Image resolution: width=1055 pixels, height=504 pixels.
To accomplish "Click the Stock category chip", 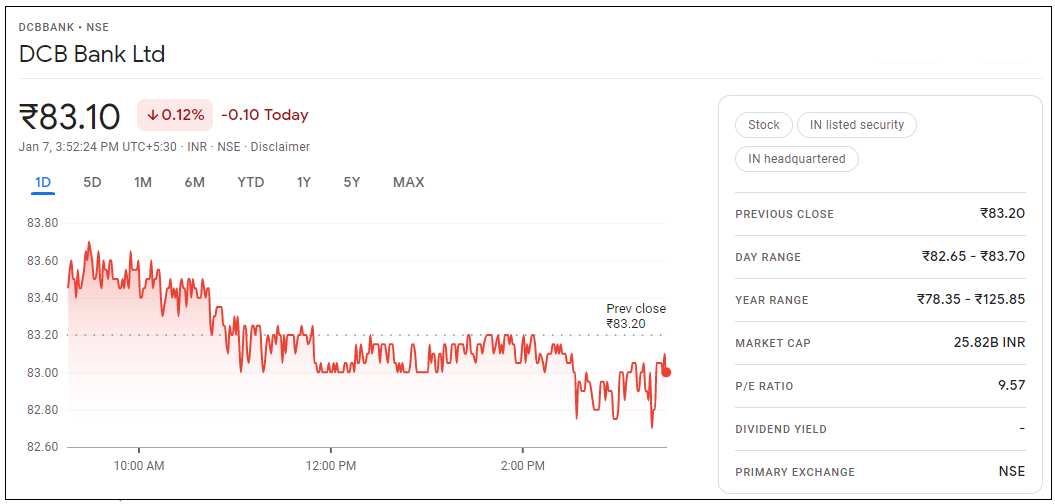I will click(764, 124).
